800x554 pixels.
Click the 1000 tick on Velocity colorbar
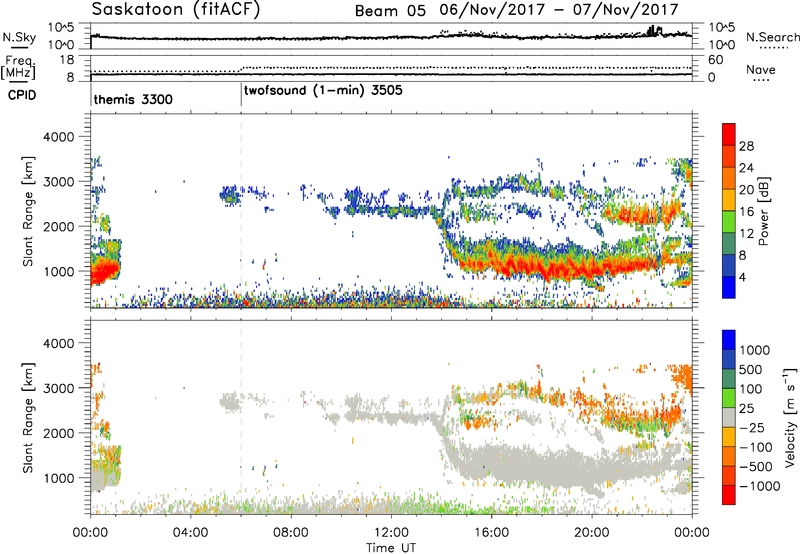[754, 350]
